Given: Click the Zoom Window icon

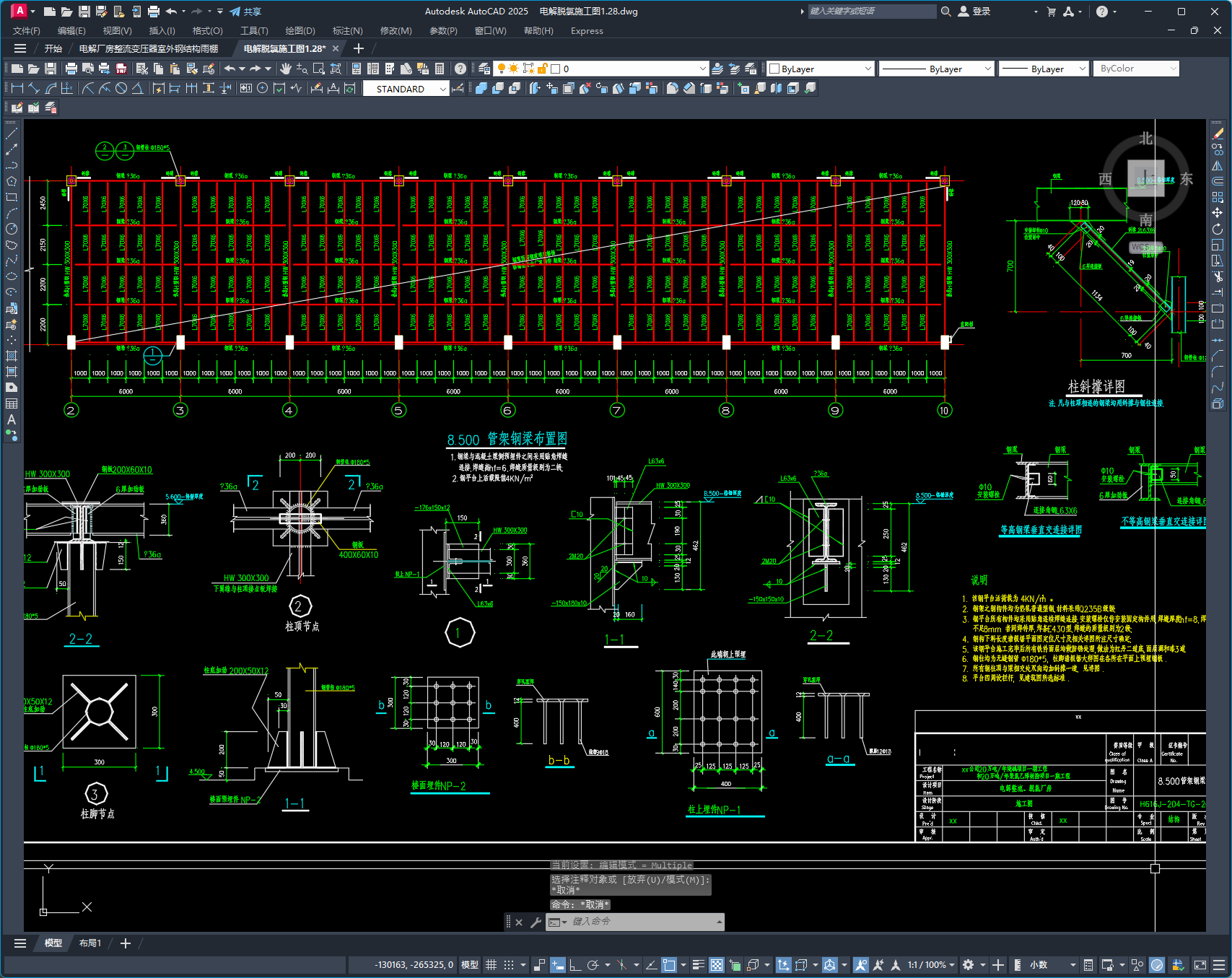Looking at the screenshot, I should coord(318,69).
